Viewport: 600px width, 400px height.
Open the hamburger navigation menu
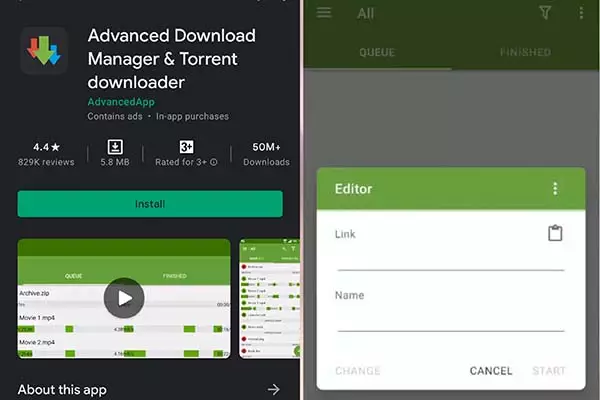click(324, 13)
